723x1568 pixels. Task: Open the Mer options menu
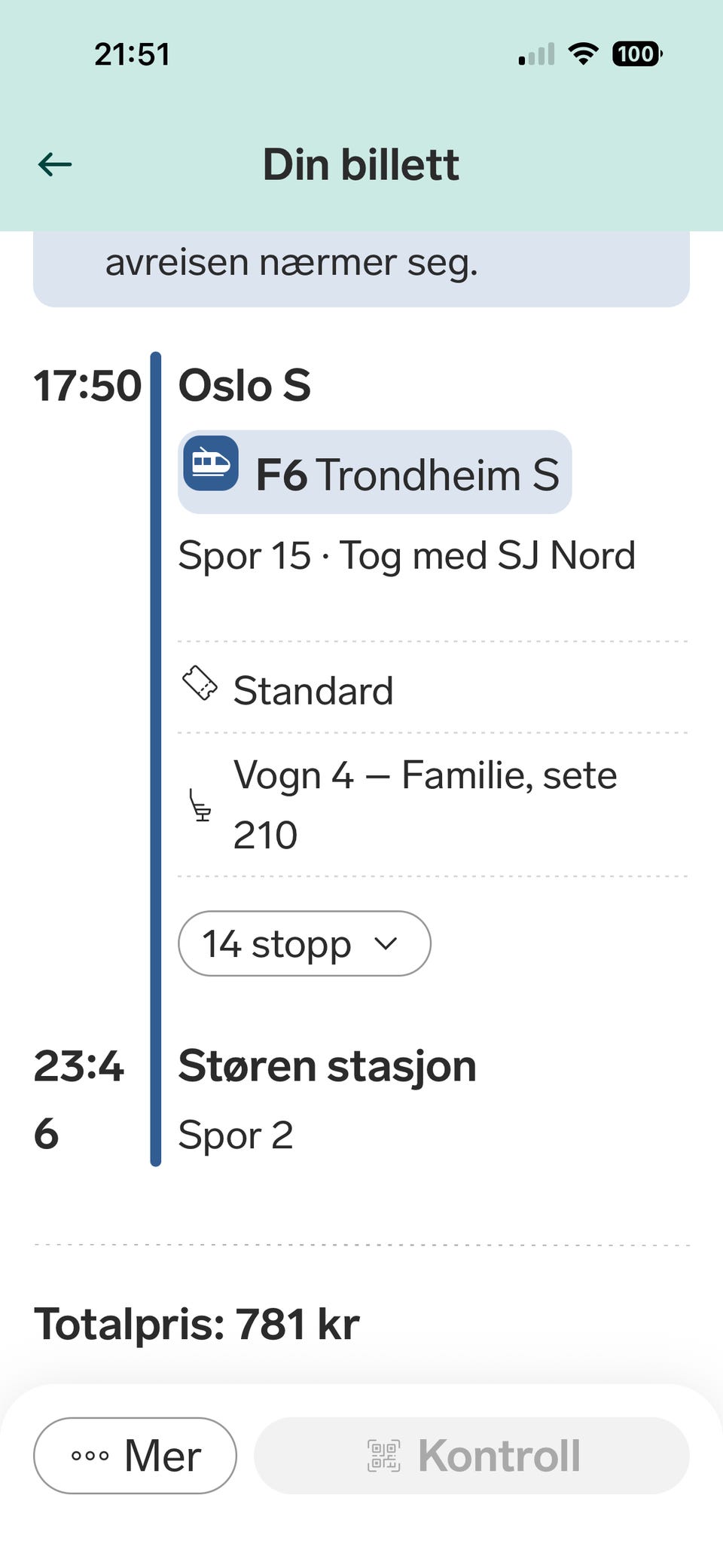136,1455
